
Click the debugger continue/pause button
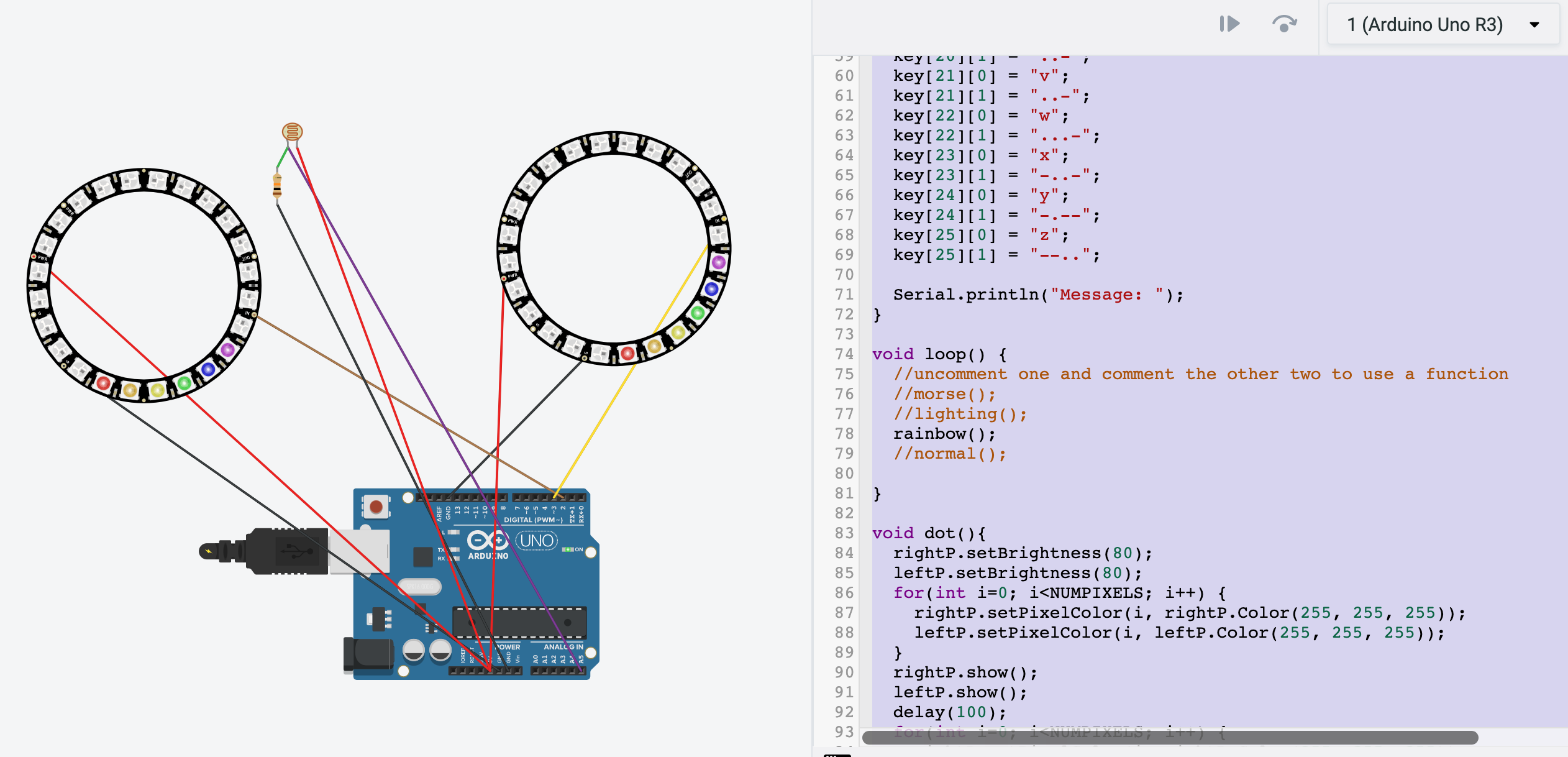[x=1229, y=24]
